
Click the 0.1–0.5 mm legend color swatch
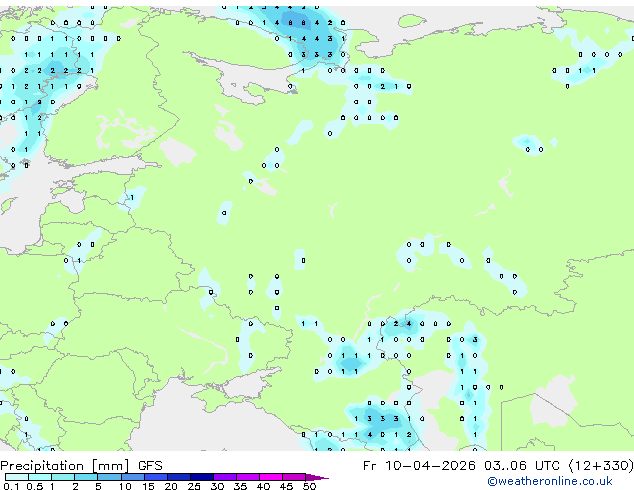[x=17, y=477]
